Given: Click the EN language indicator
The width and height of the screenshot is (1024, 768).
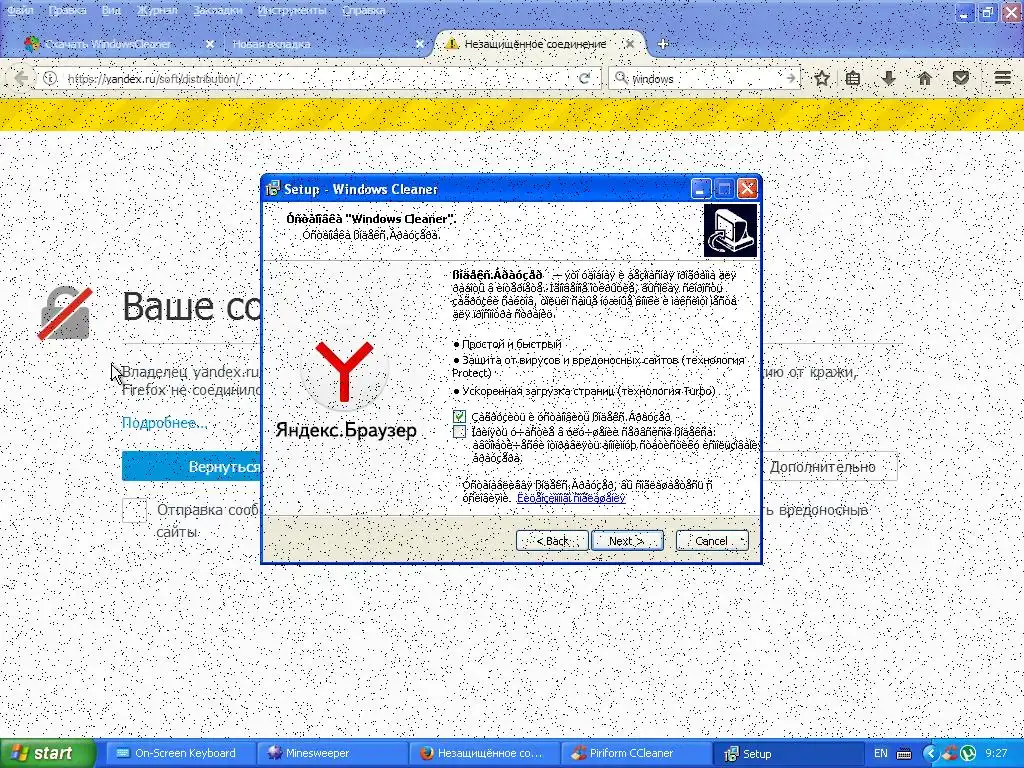Looking at the screenshot, I should [x=880, y=754].
